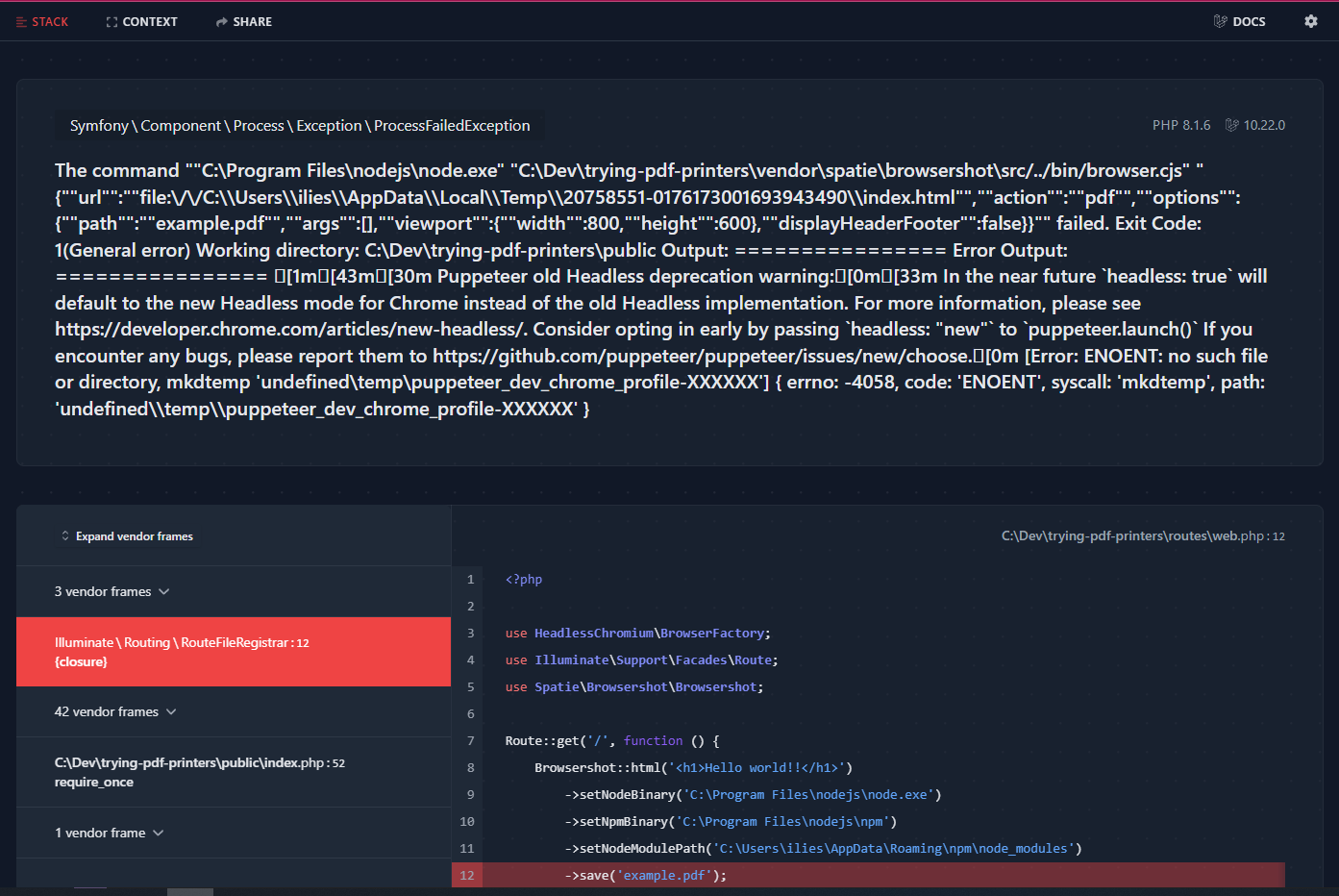The width and height of the screenshot is (1339, 896).
Task: Click the ProcessFailedException class badge
Action: pos(299,125)
